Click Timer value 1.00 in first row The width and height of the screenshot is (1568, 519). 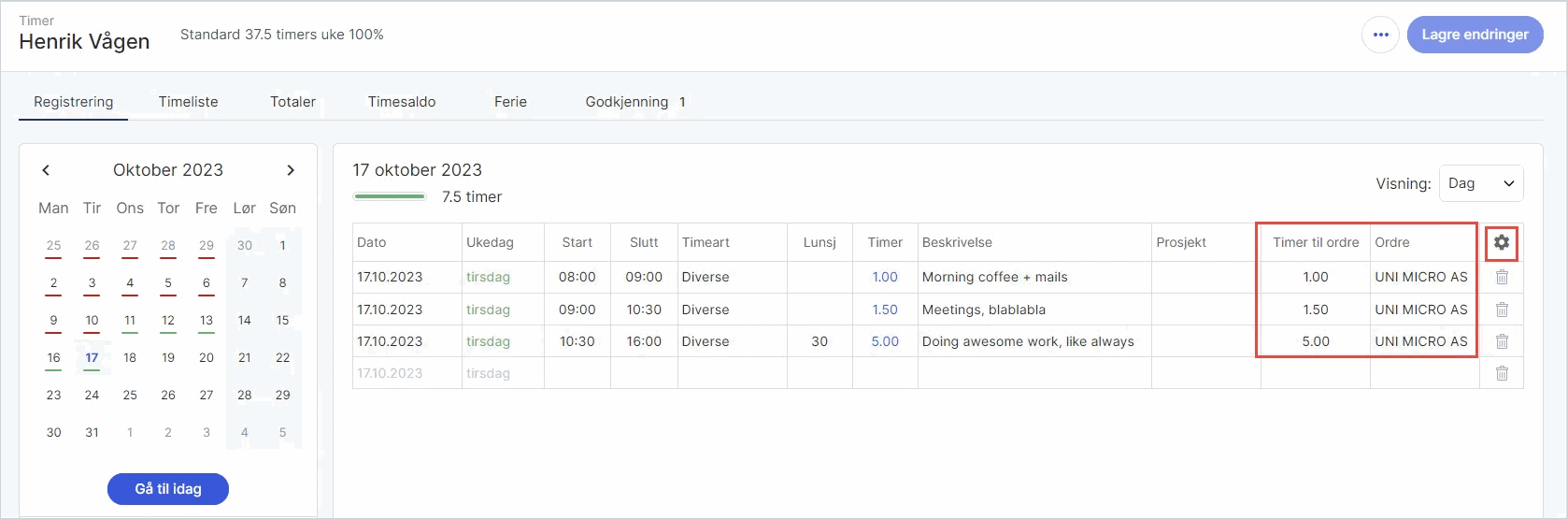point(885,277)
